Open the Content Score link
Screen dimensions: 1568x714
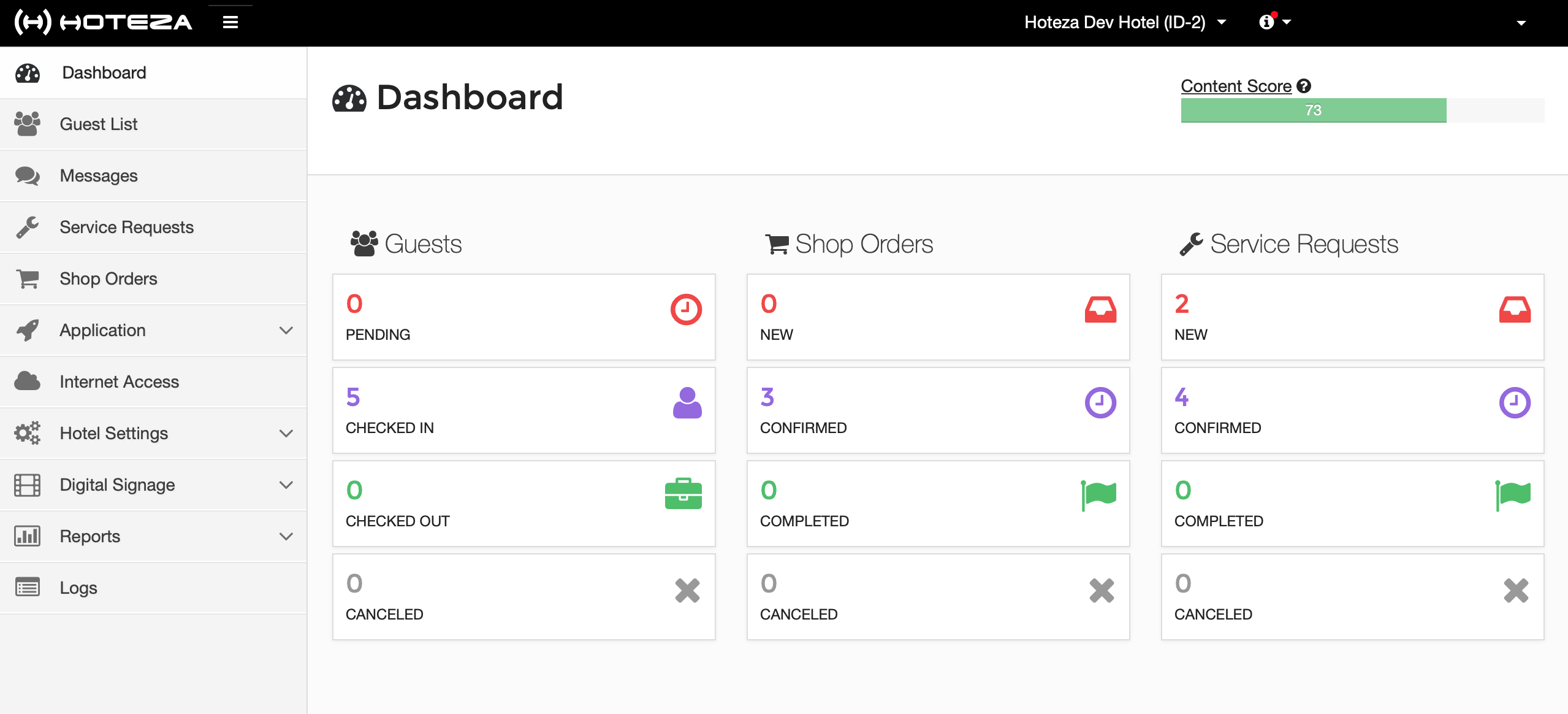1236,86
